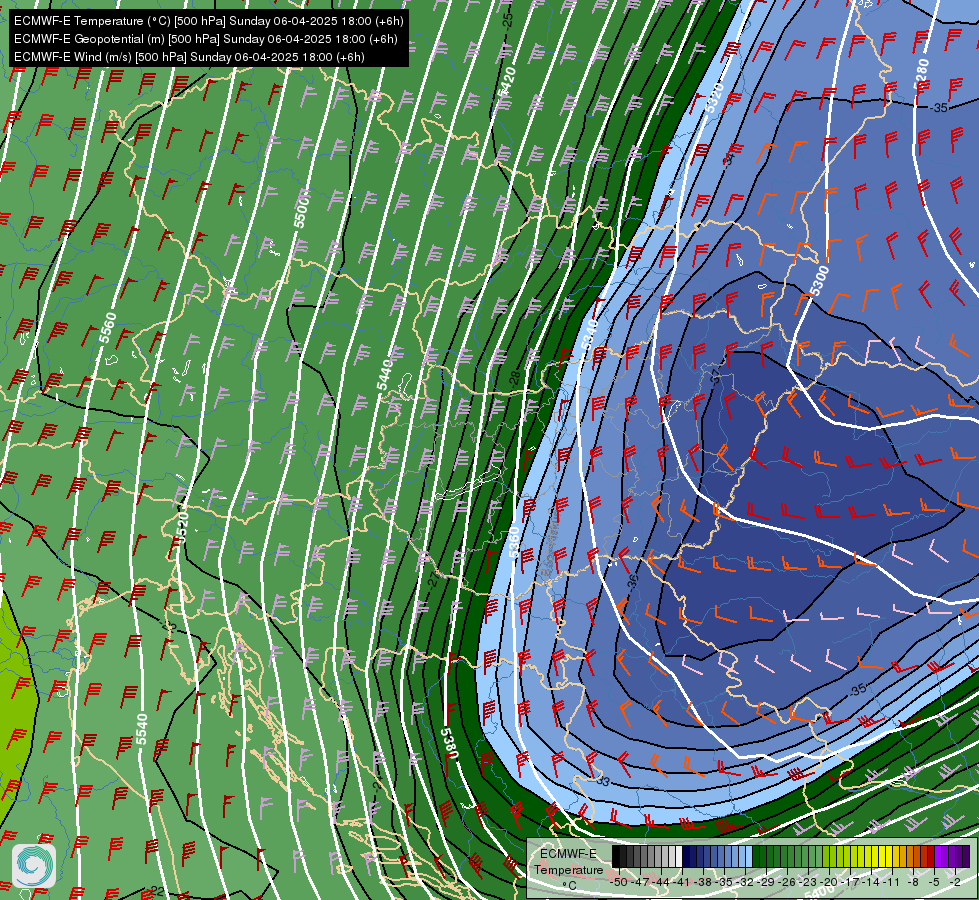Pick the lightest blue legend swatch above -32
Screen dimensions: 979x900
749,856
